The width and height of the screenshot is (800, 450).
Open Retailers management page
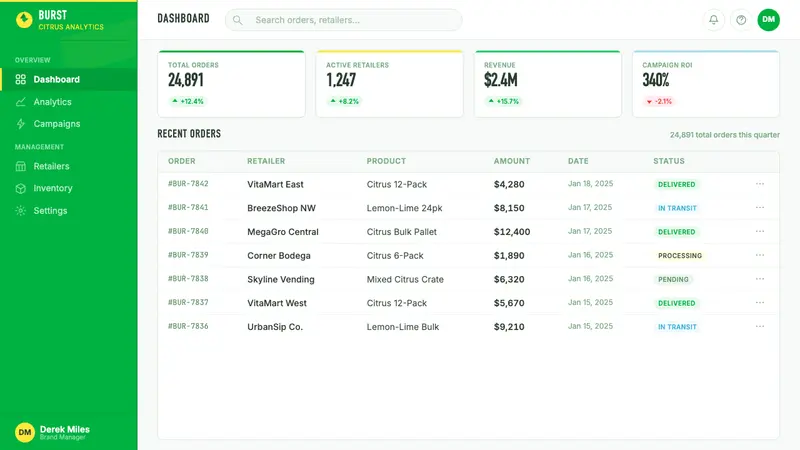pos(69,166)
